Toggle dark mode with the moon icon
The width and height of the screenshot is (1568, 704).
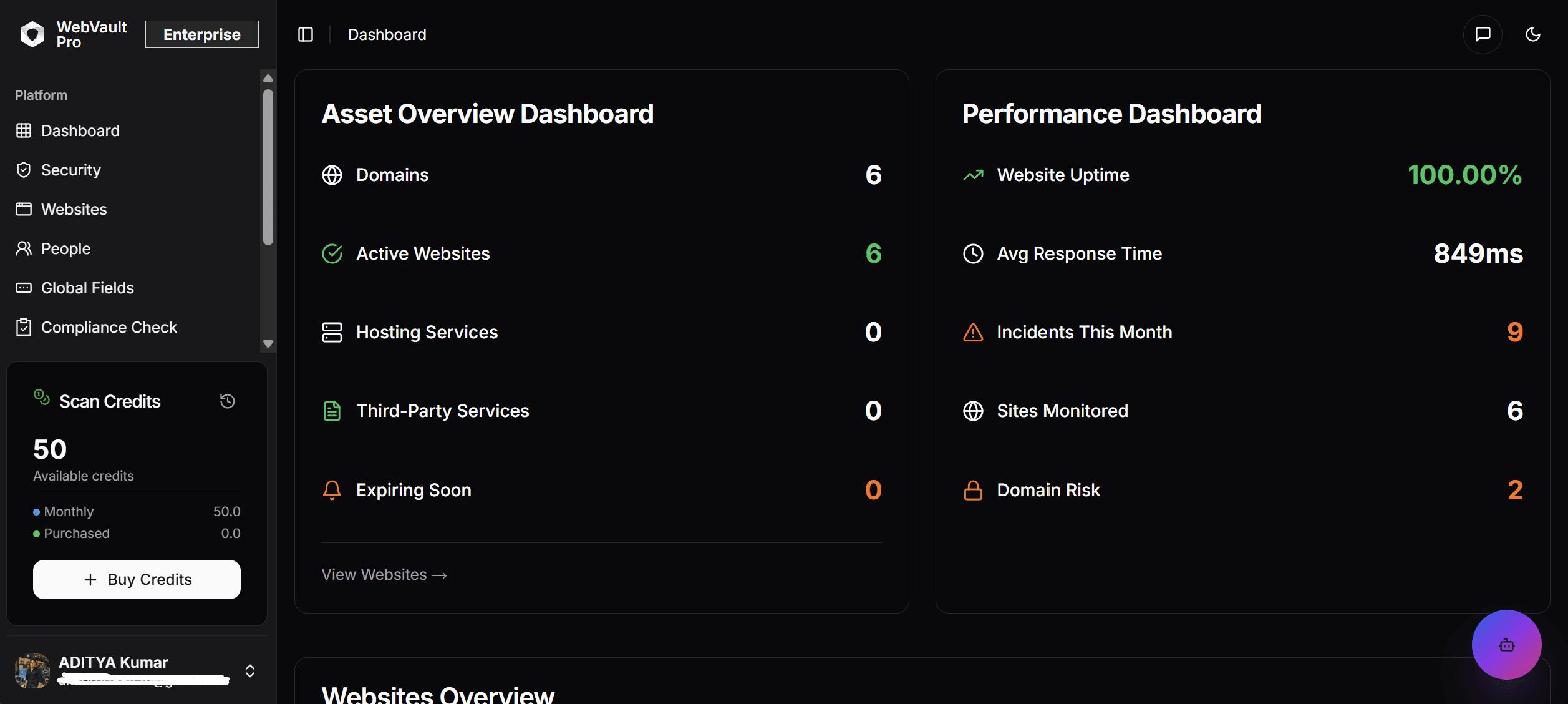(x=1533, y=34)
